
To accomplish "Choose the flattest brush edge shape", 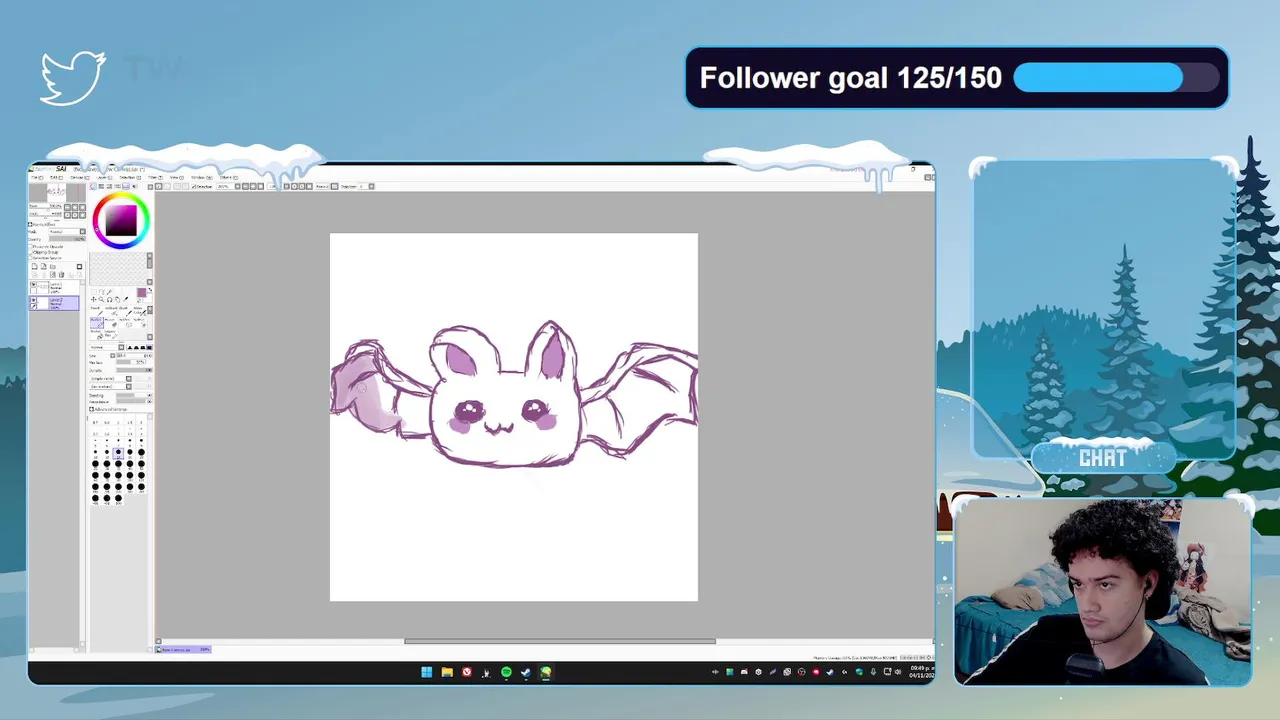I will tap(149, 347).
